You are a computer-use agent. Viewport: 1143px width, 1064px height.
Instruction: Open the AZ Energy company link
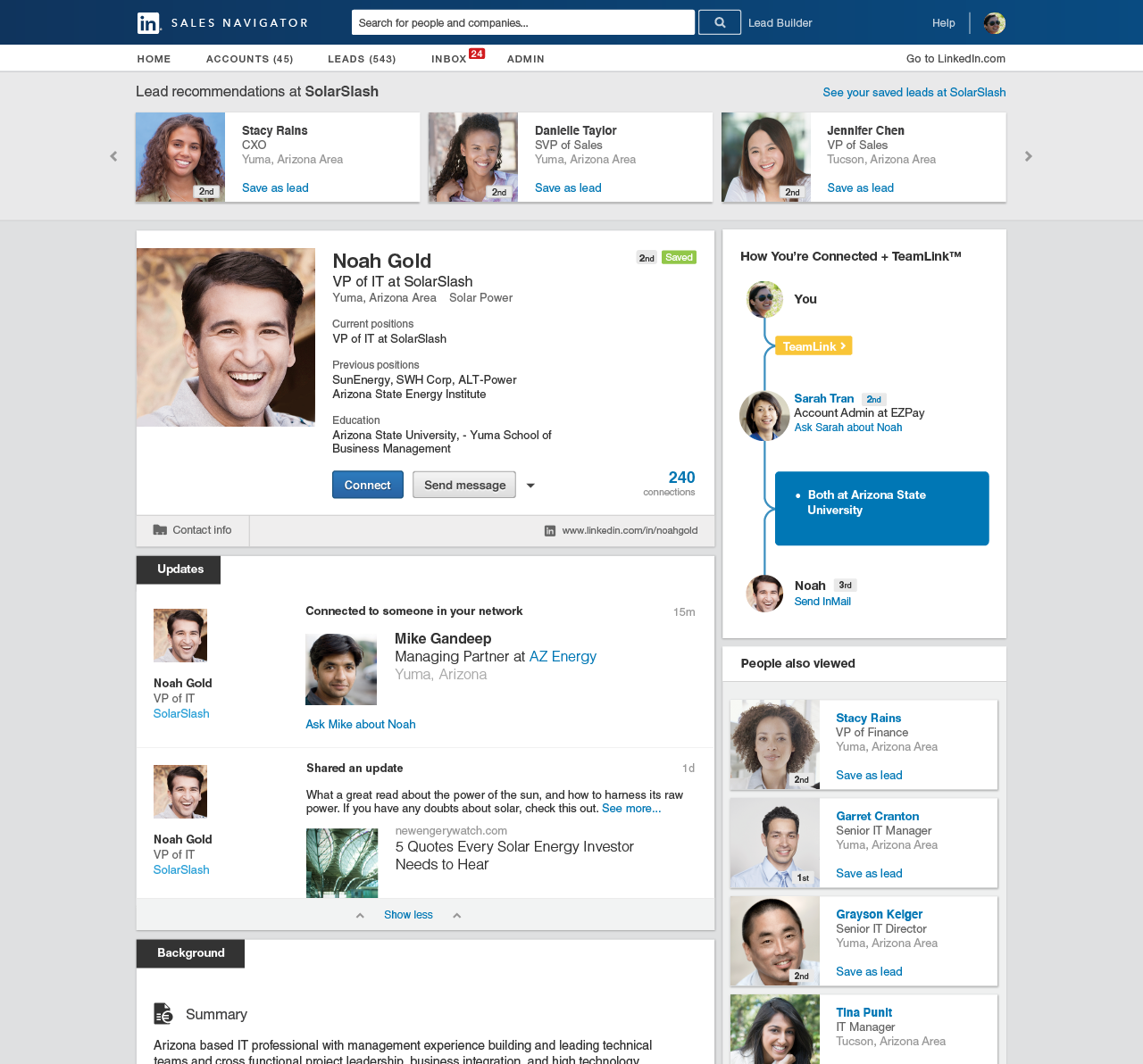(x=563, y=656)
